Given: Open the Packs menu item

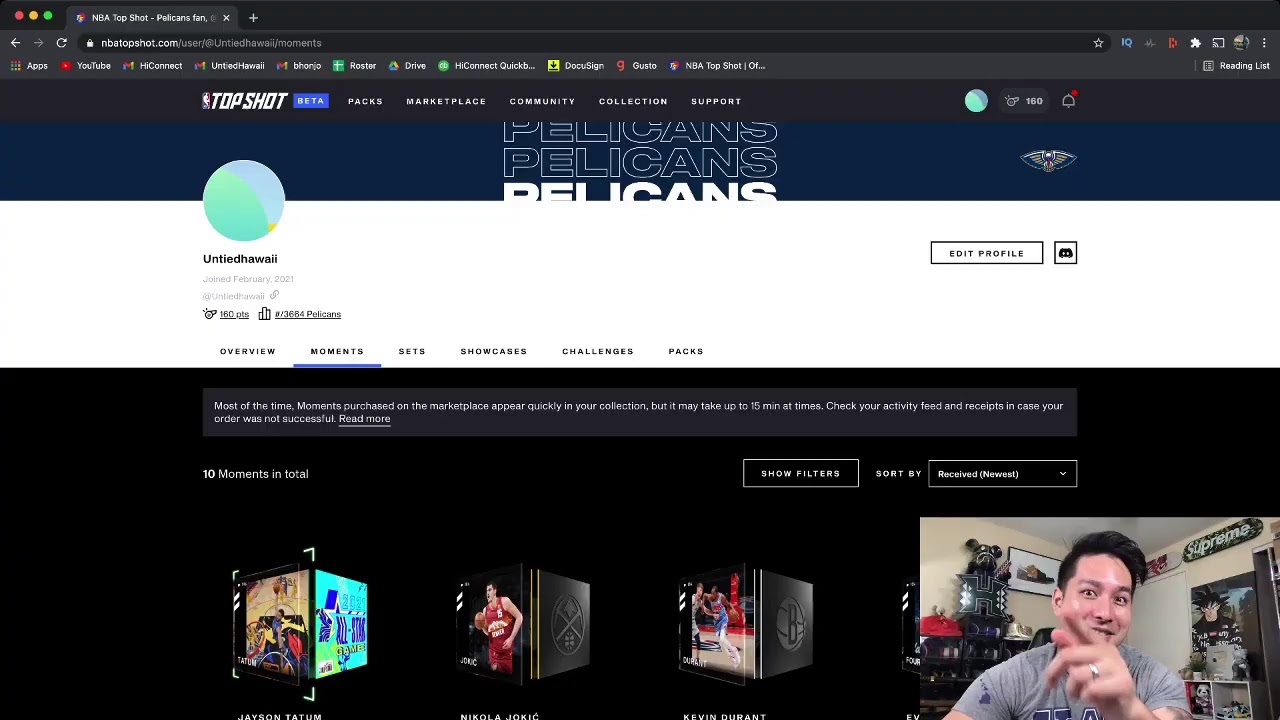Looking at the screenshot, I should pyautogui.click(x=365, y=101).
